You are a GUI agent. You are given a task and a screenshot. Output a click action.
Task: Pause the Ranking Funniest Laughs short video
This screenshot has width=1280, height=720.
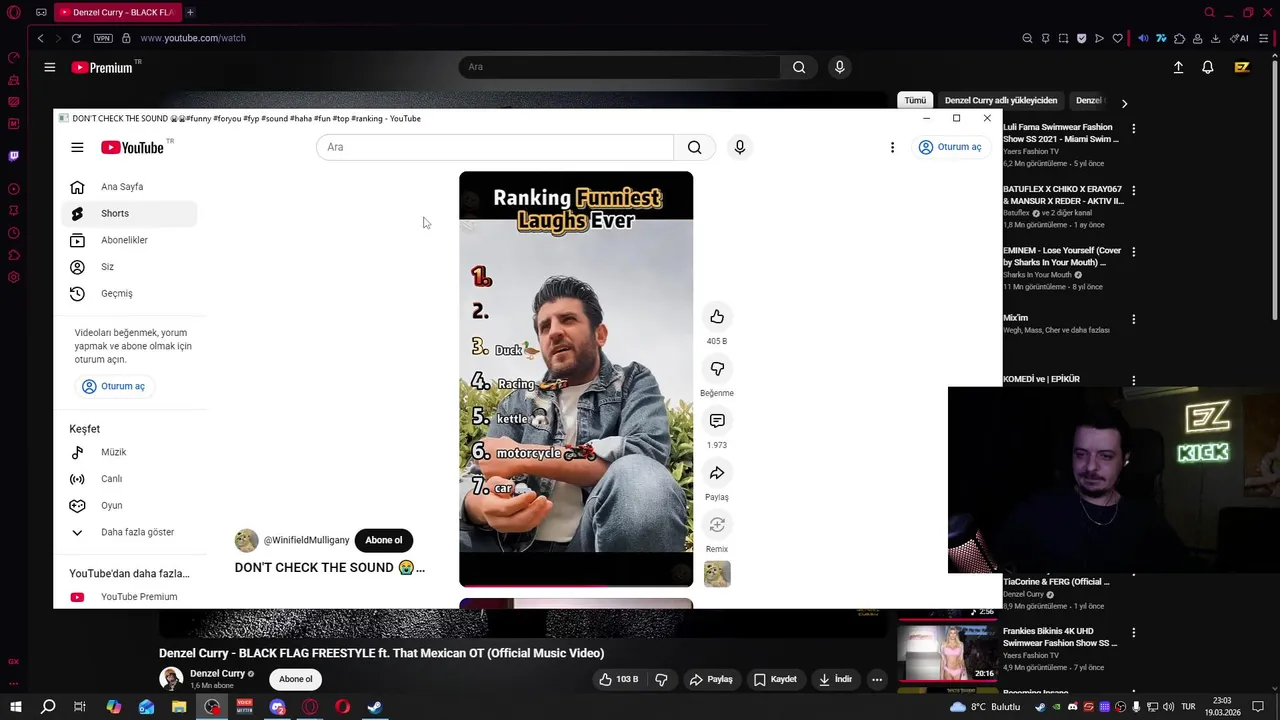pos(576,379)
